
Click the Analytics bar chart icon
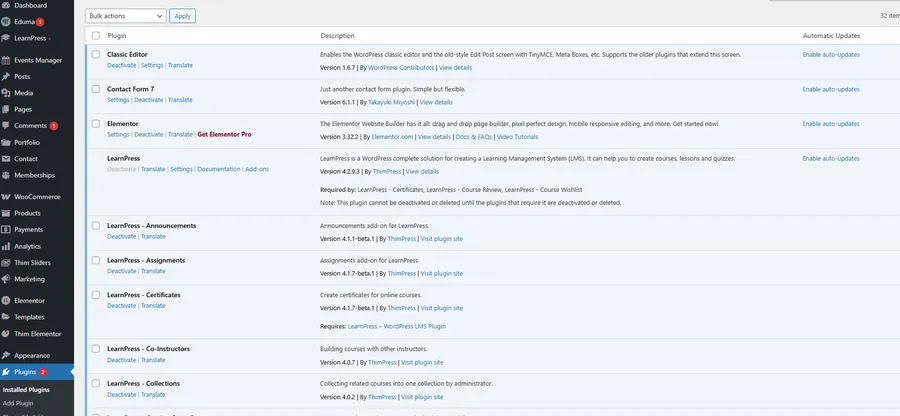tap(7, 246)
